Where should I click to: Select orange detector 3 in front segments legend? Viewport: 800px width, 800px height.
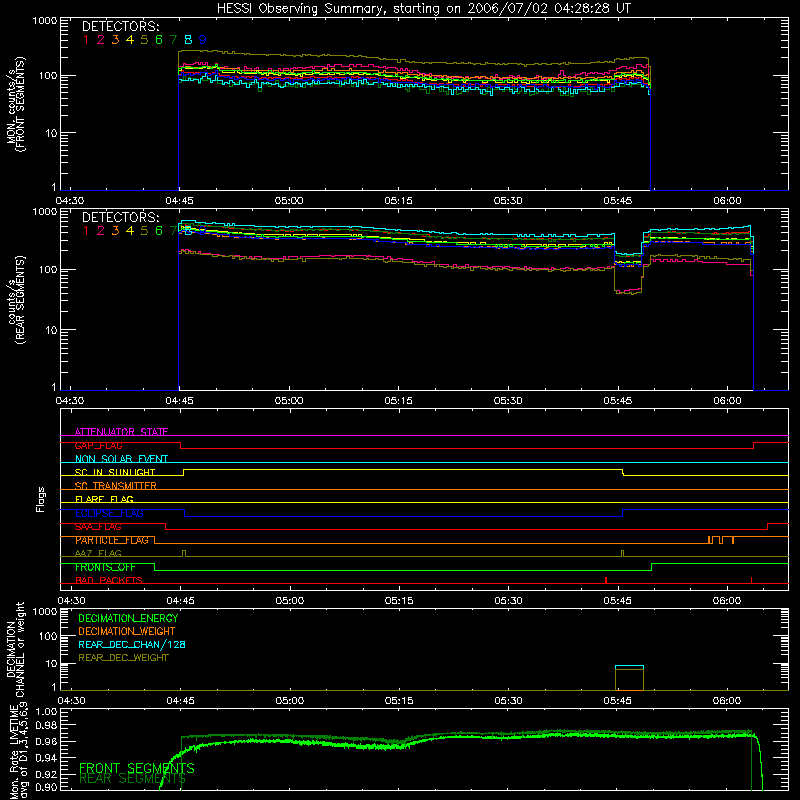point(115,39)
